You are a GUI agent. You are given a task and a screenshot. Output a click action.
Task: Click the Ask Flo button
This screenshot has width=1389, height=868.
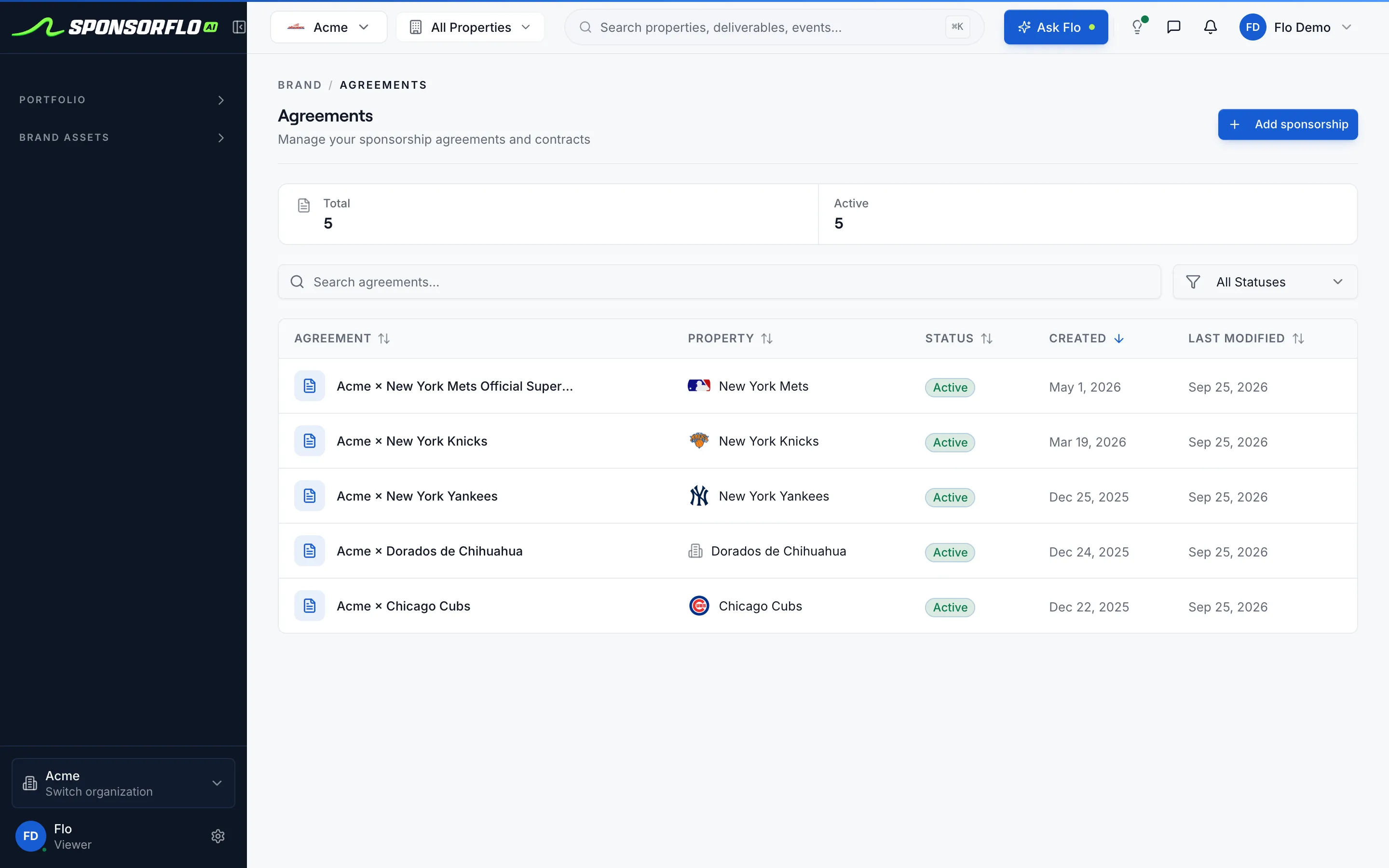pyautogui.click(x=1056, y=27)
